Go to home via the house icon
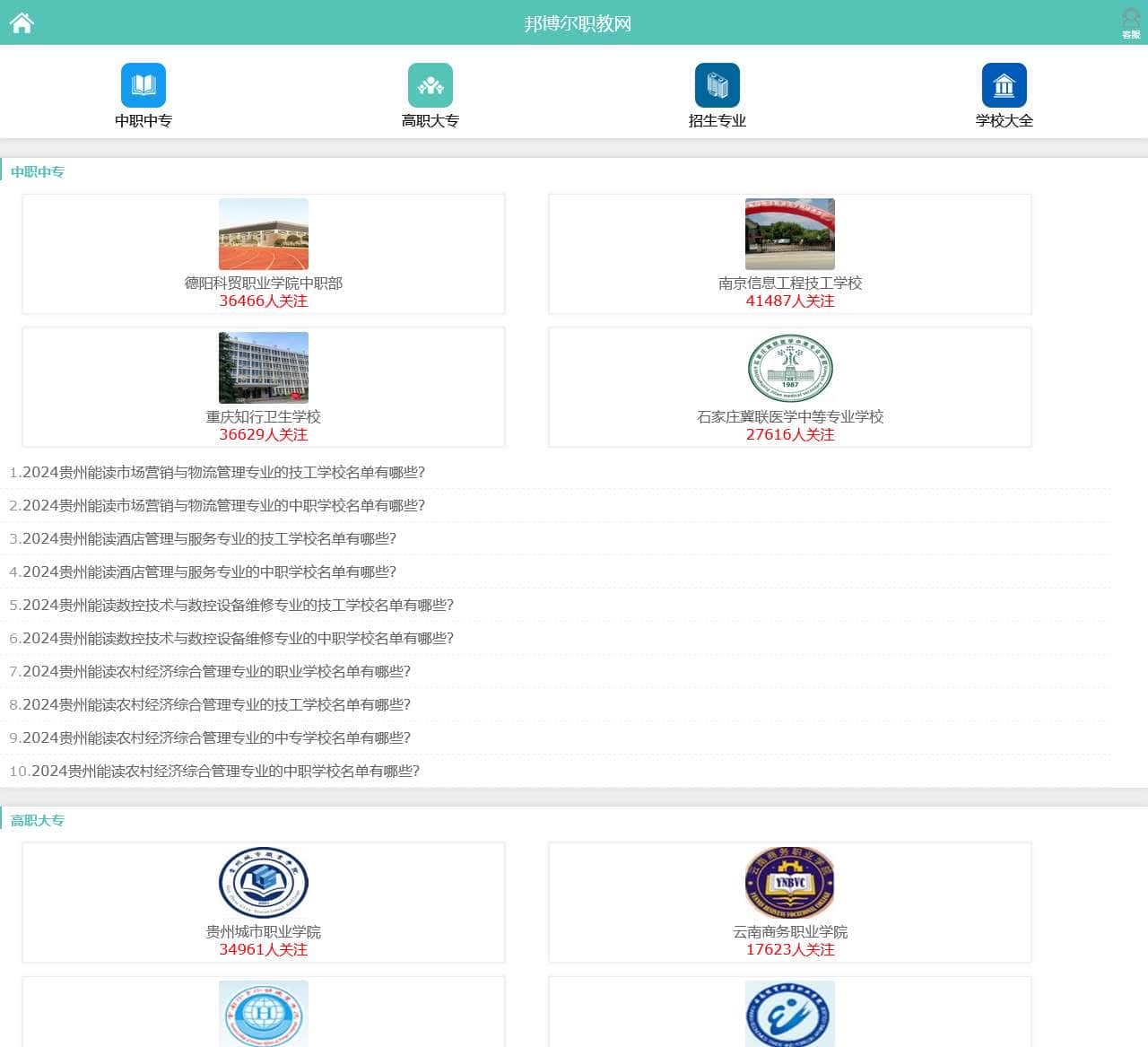Image resolution: width=1148 pixels, height=1047 pixels. click(22, 22)
